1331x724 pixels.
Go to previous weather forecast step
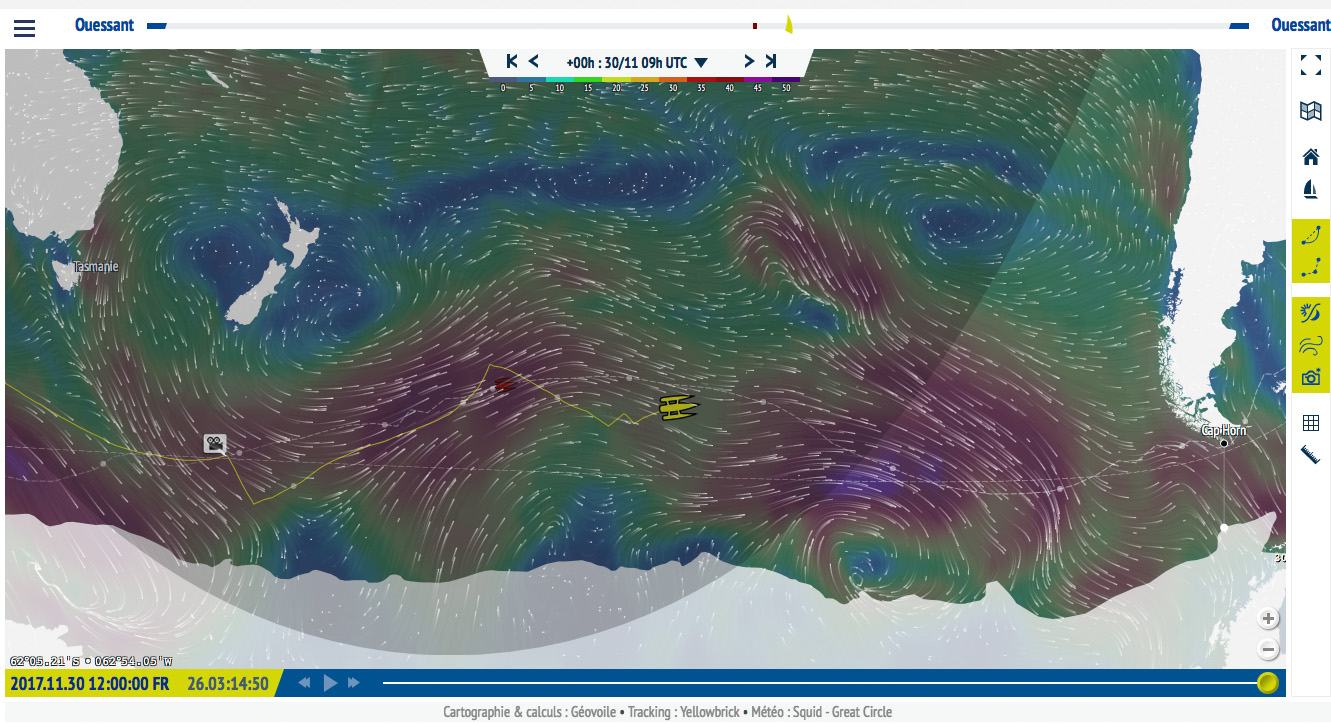[x=534, y=61]
